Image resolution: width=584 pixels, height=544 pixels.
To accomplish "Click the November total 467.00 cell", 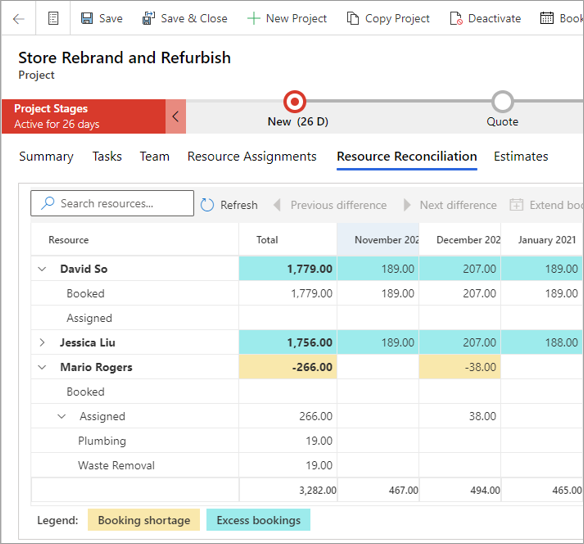I will tap(378, 490).
